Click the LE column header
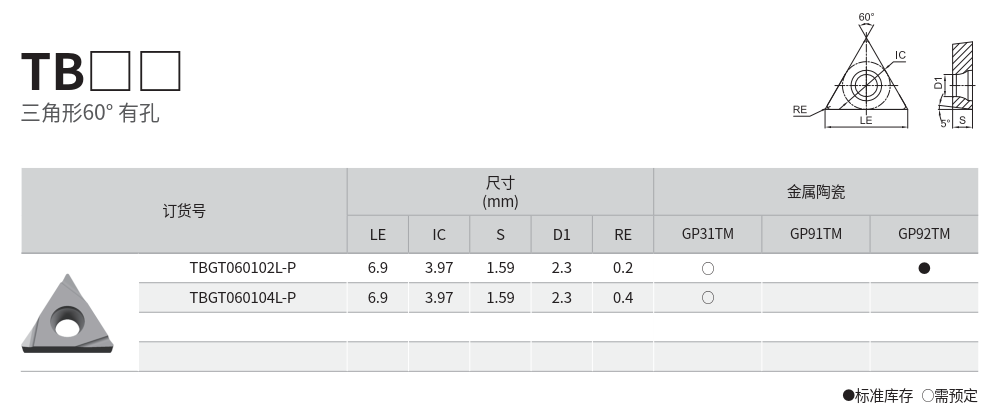This screenshot has width=1000, height=416. click(x=377, y=235)
